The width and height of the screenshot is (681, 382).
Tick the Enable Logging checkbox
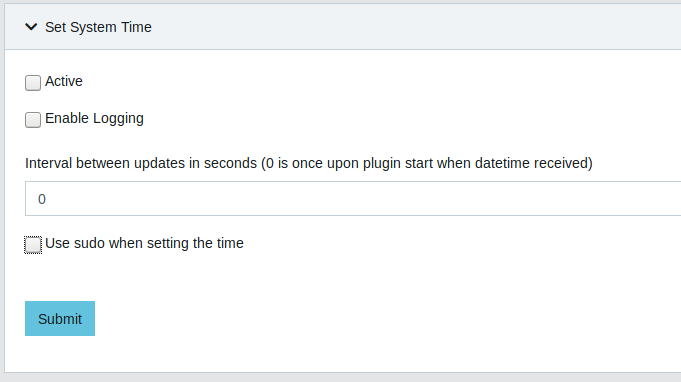tap(33, 119)
